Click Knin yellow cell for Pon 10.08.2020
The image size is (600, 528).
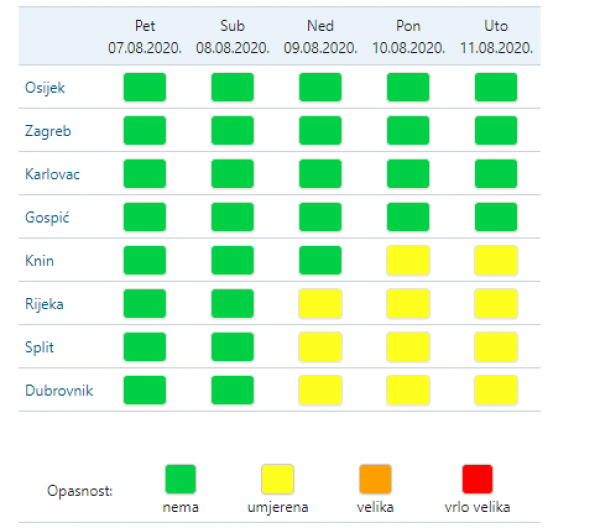pyautogui.click(x=408, y=261)
